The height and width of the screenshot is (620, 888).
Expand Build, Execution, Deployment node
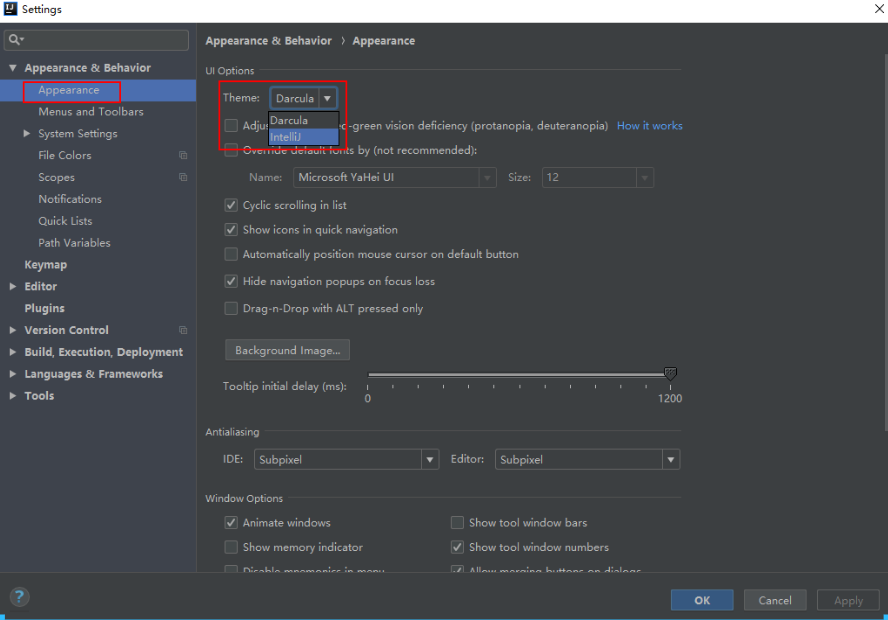(x=12, y=352)
